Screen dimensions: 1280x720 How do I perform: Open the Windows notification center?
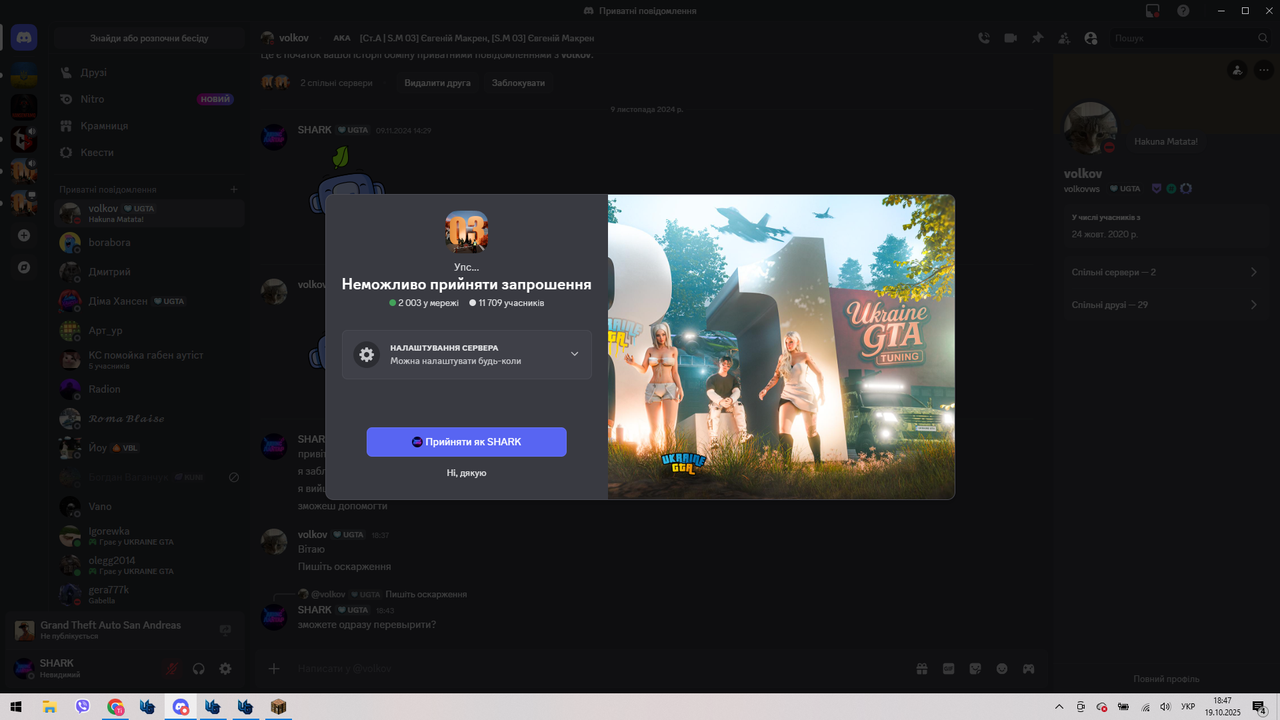click(1260, 707)
